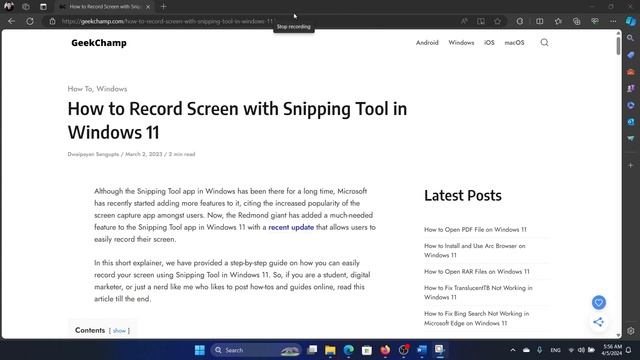Image resolution: width=640 pixels, height=360 pixels.
Task: Open 'How to Fix Bing Search Not Working' post
Action: [476, 318]
